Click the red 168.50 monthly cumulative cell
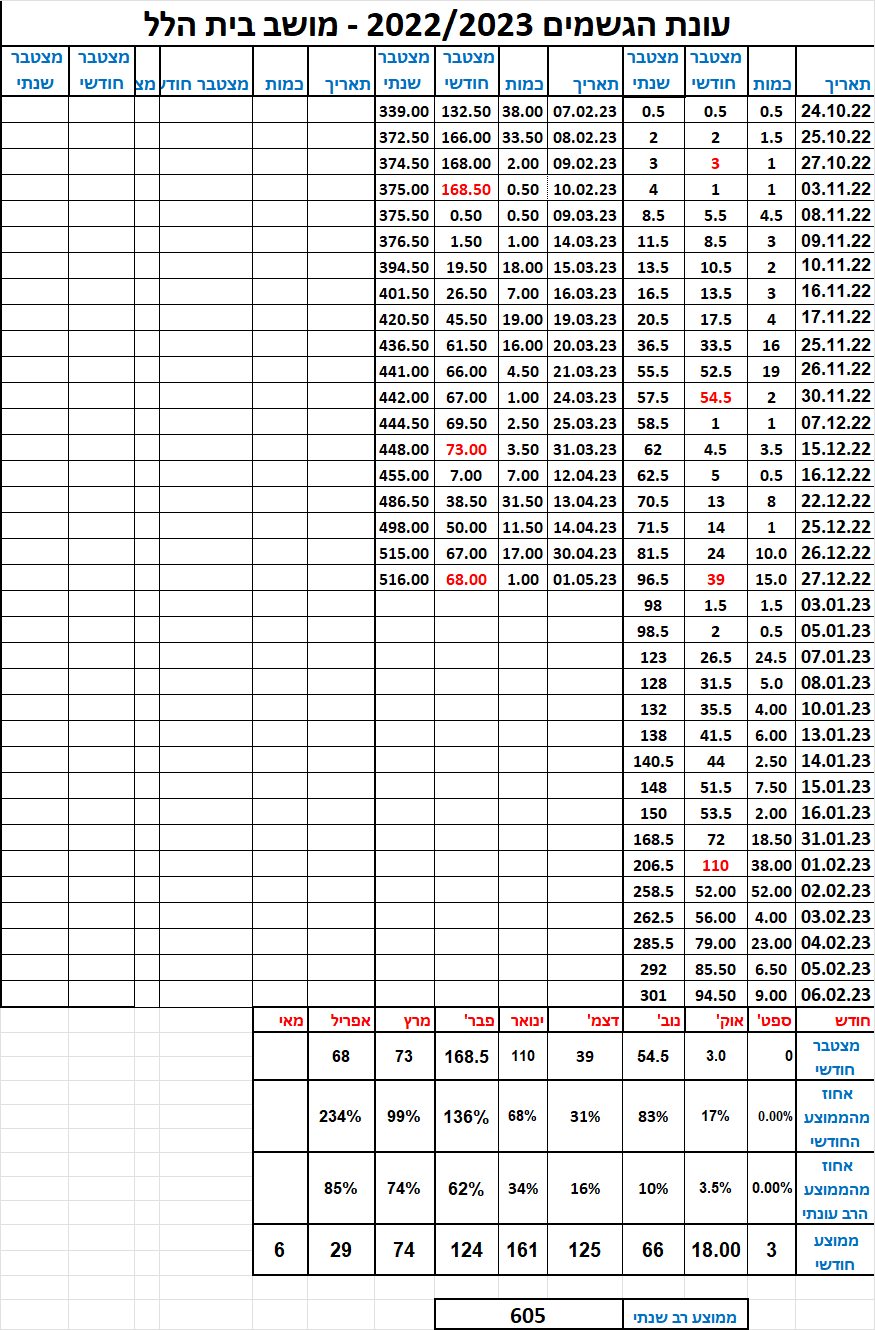This screenshot has height=1330, width=875. tap(466, 188)
